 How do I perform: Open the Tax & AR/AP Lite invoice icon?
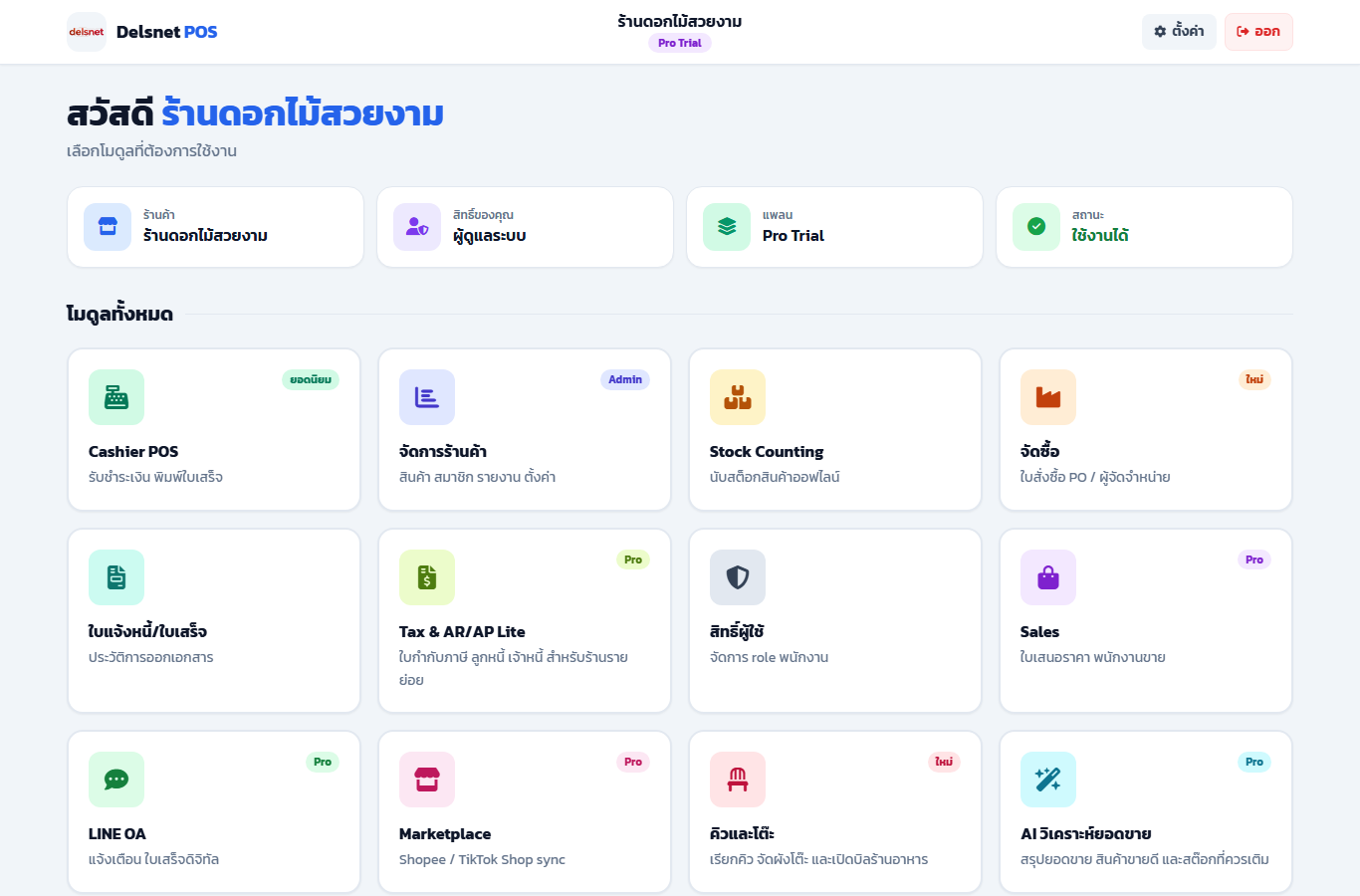[427, 577]
